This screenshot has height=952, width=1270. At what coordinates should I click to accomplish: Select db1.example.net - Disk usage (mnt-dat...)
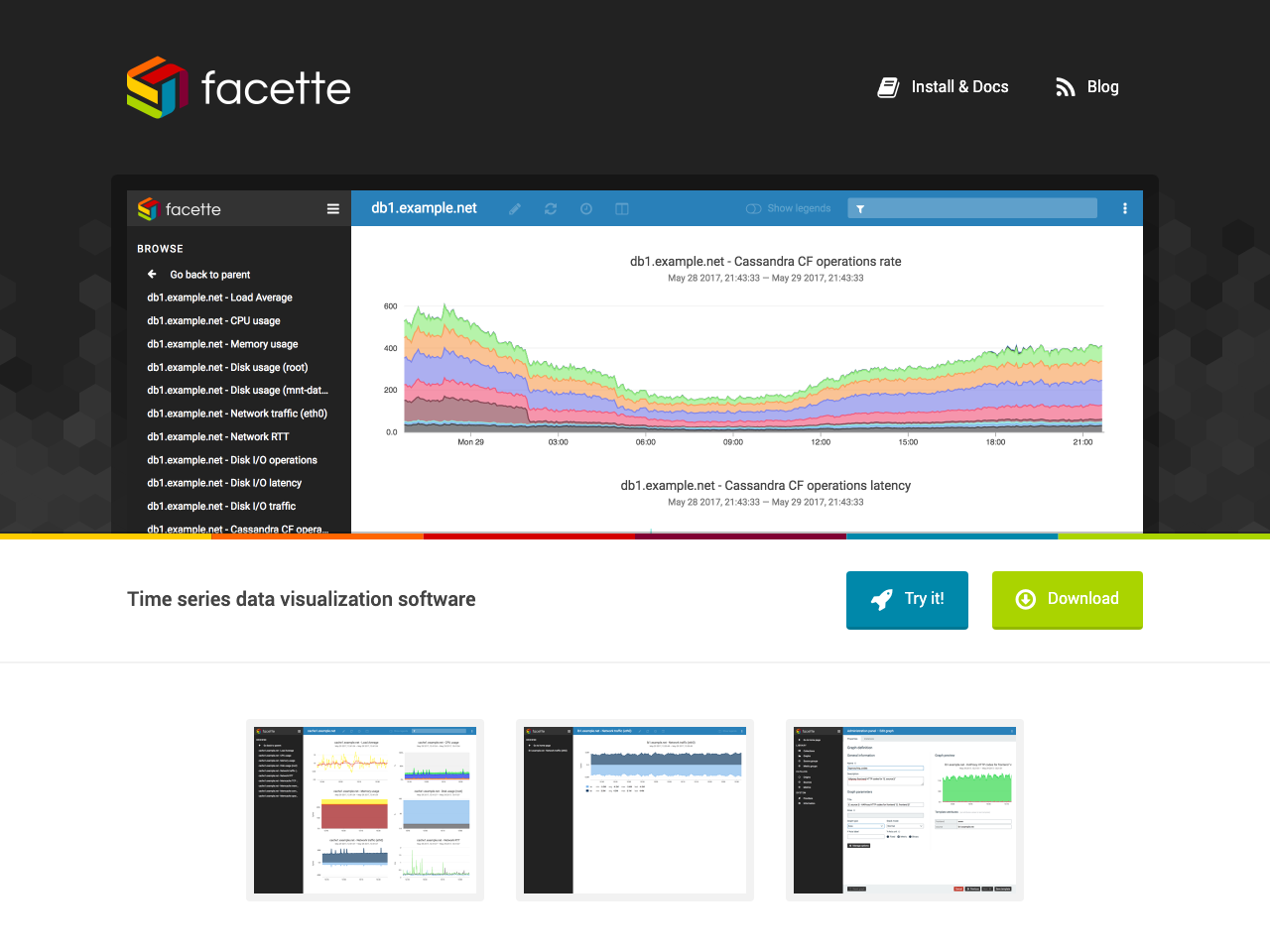[x=236, y=390]
